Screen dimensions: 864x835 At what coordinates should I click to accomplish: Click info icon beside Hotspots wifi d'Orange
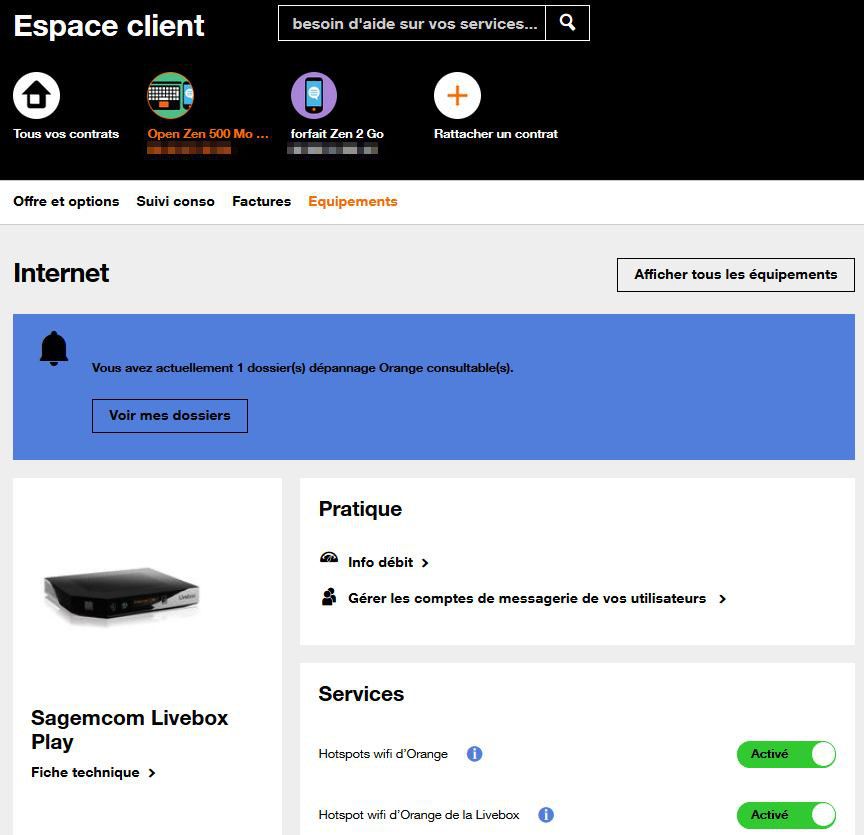point(475,754)
